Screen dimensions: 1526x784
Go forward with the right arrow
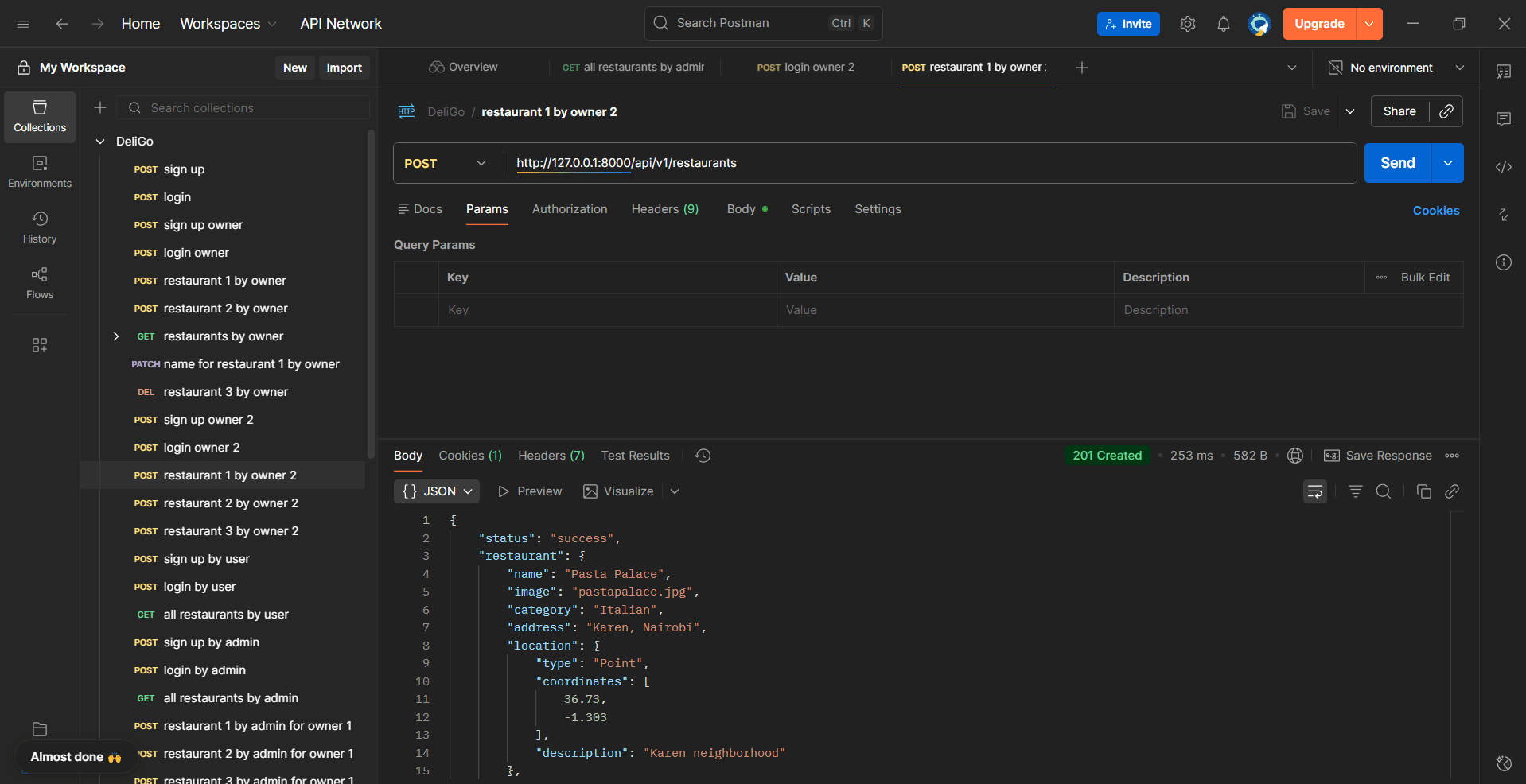[98, 24]
